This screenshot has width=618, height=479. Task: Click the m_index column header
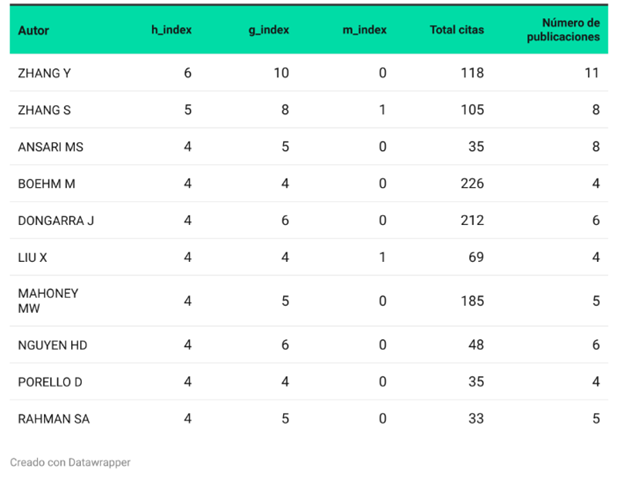tap(365, 30)
